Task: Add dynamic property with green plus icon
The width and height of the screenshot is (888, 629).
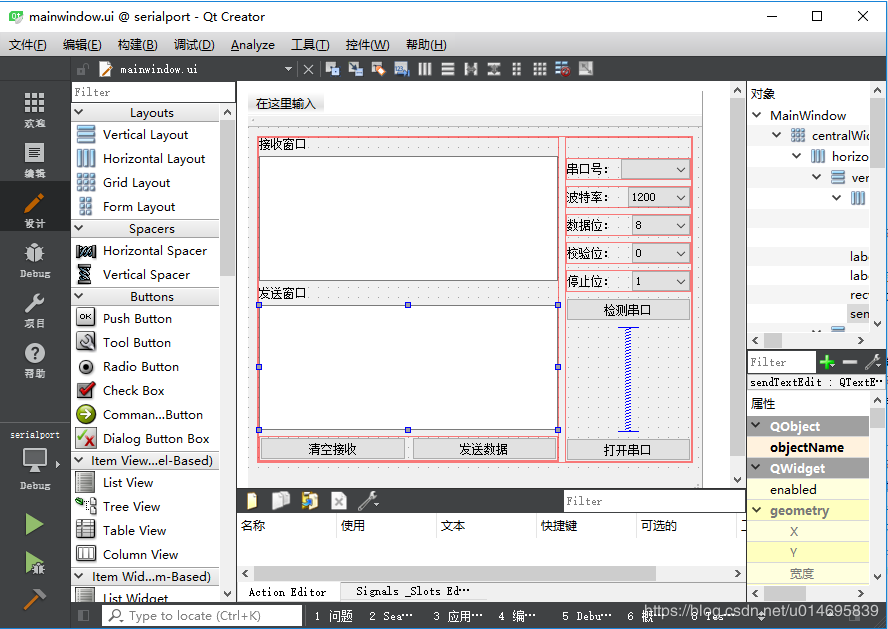Action: point(827,362)
